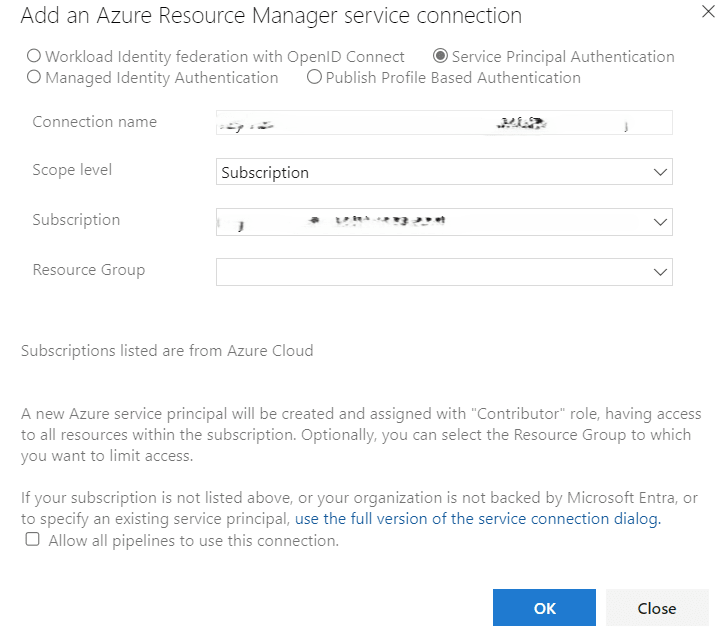The width and height of the screenshot is (723, 640).
Task: Open the empty Resource Group combo box
Action: point(430,271)
